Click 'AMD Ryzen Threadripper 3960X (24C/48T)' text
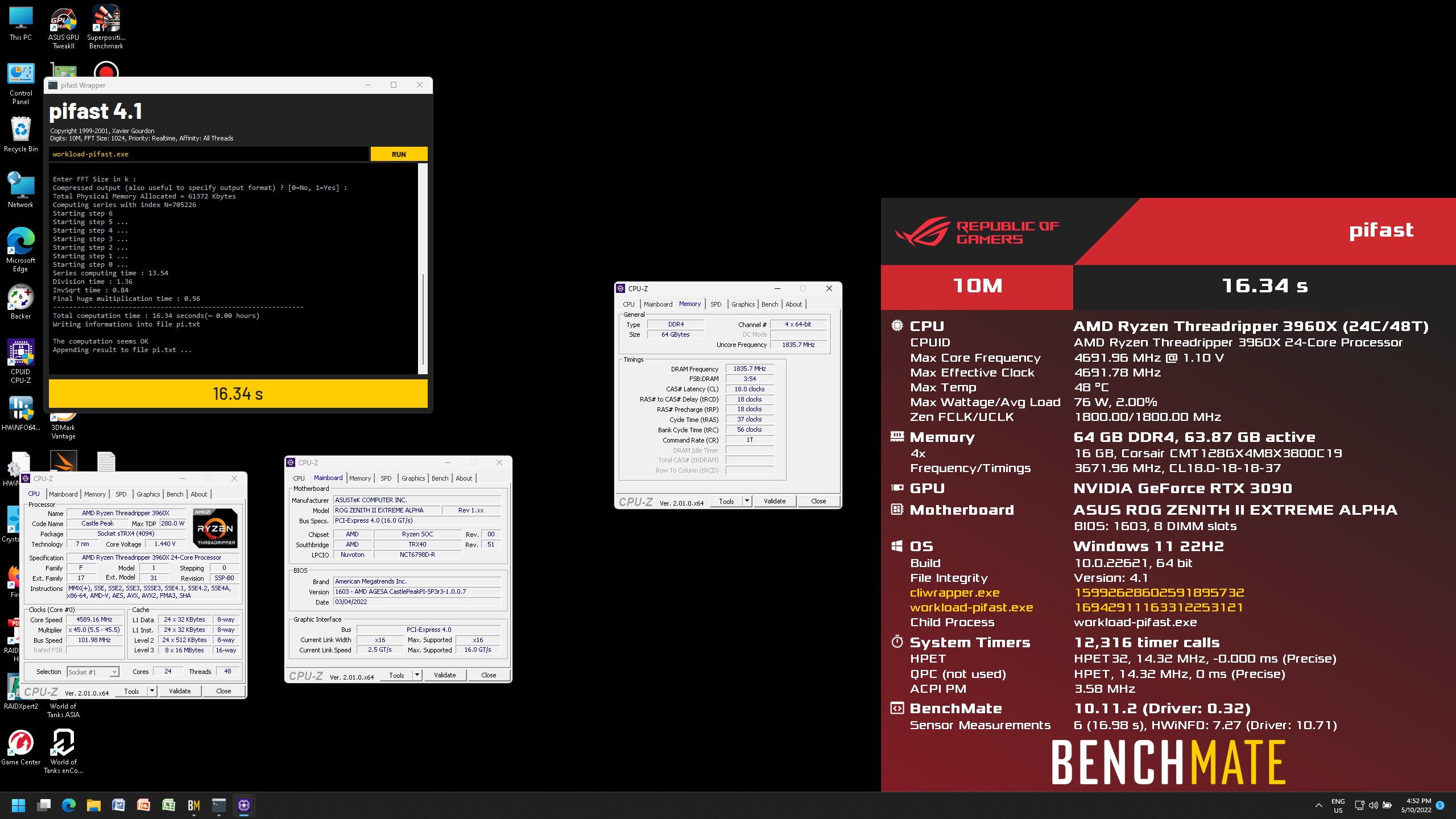 [x=1251, y=326]
